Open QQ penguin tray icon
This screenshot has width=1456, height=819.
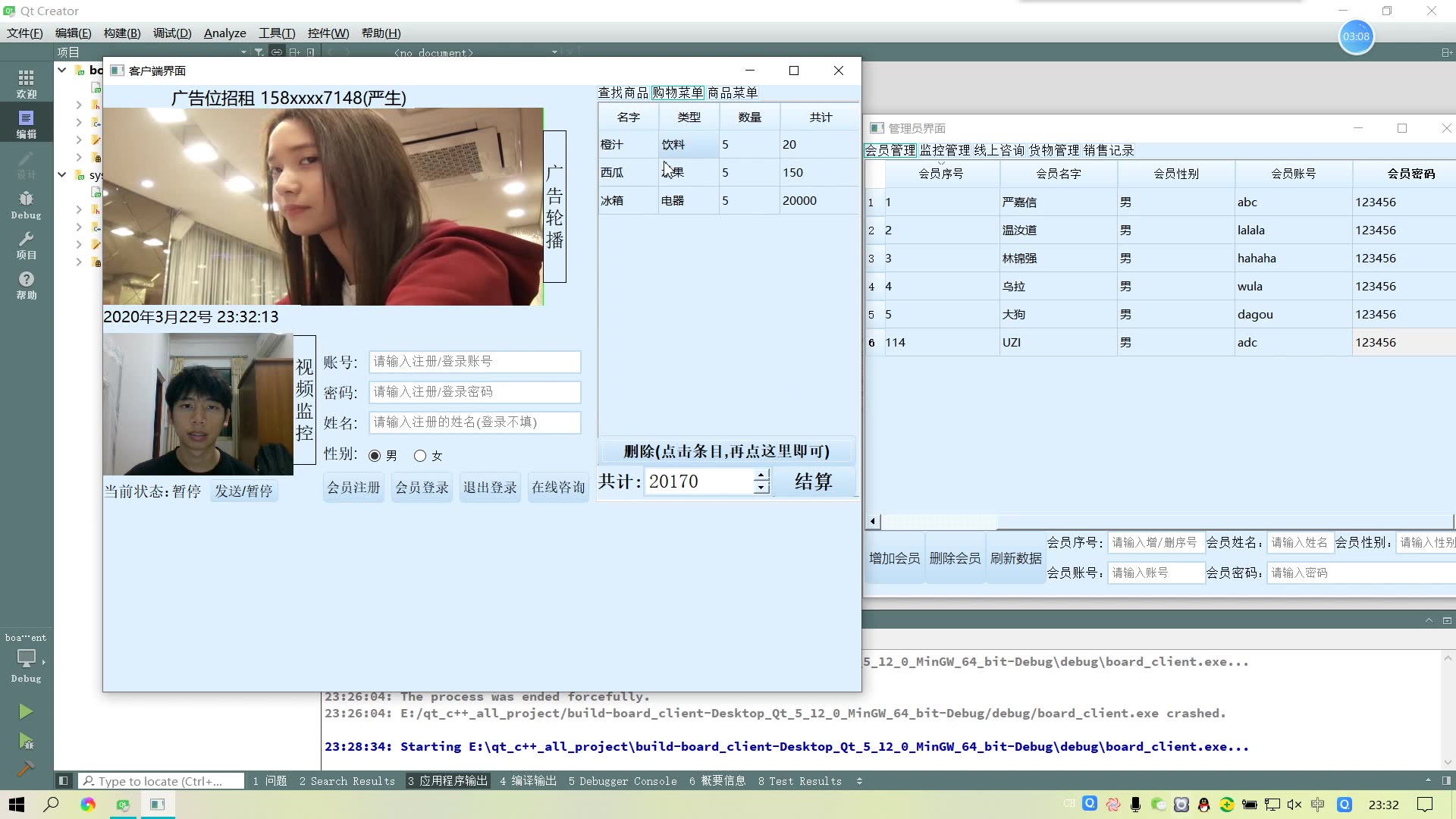point(1203,805)
